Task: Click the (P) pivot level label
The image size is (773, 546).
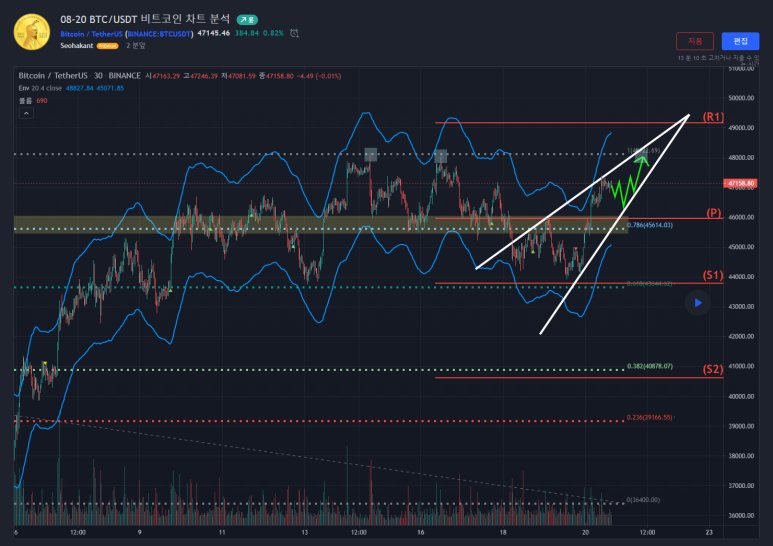Action: (x=714, y=213)
